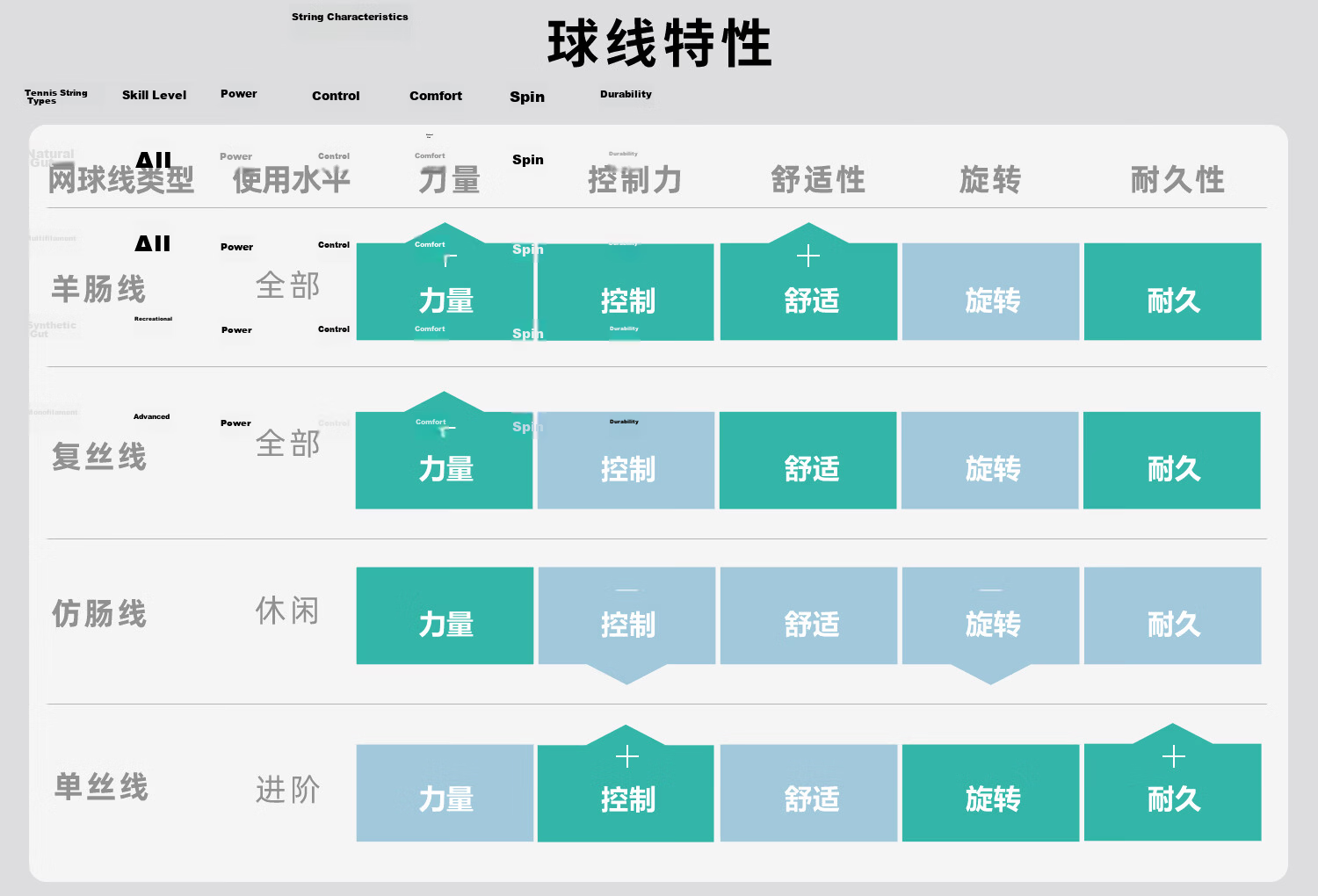Screen dimensions: 1318x896
Task: Select the 羊肠线 row label
Action: pyautogui.click(x=98, y=289)
